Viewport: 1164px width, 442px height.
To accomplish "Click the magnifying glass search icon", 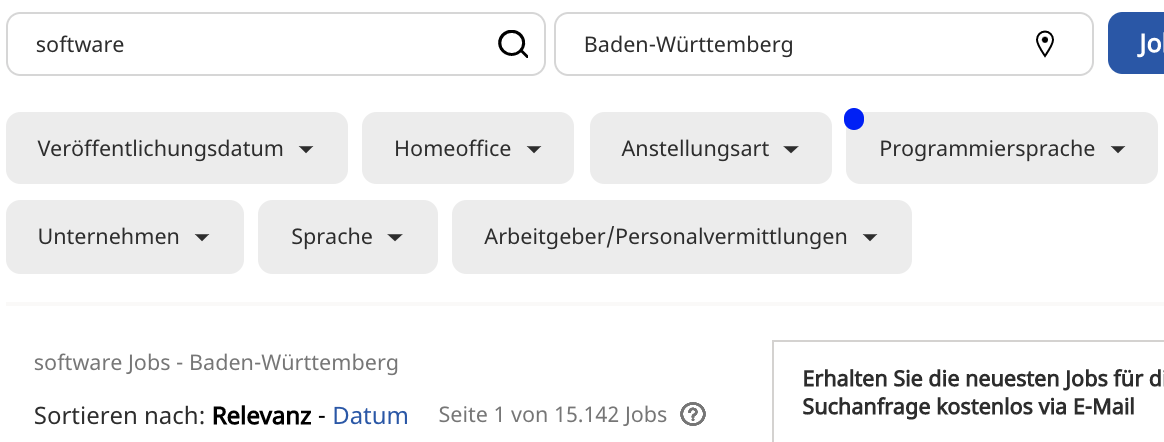I will [513, 44].
